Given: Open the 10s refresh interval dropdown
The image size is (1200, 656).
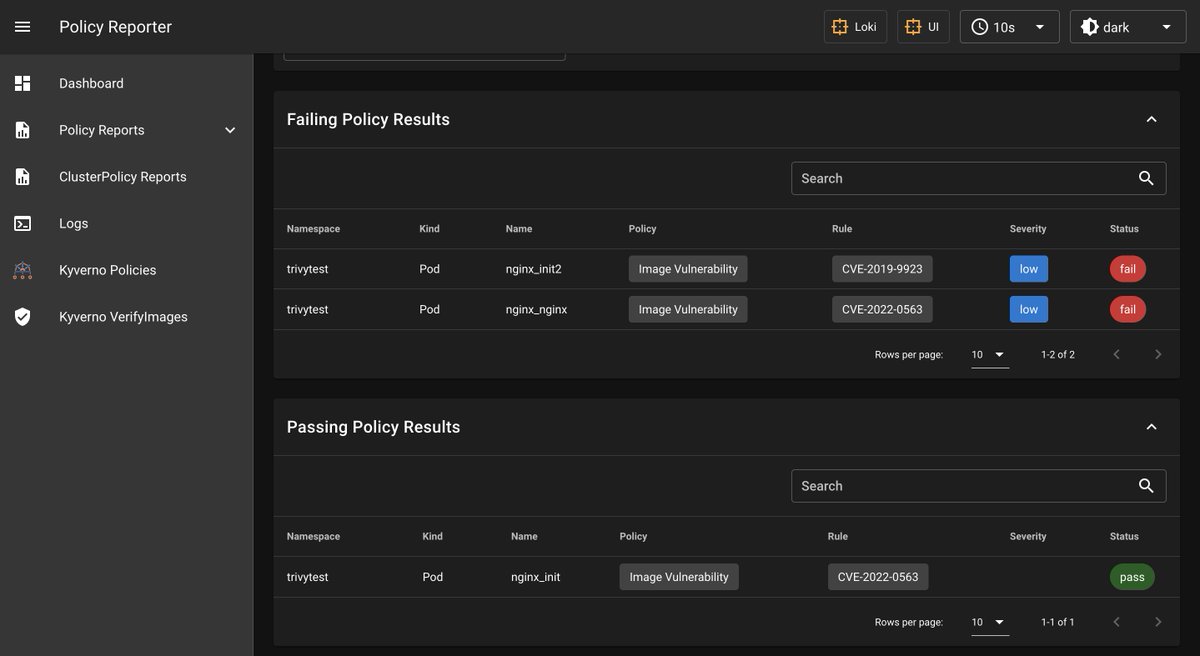Looking at the screenshot, I should pyautogui.click(x=1009, y=27).
